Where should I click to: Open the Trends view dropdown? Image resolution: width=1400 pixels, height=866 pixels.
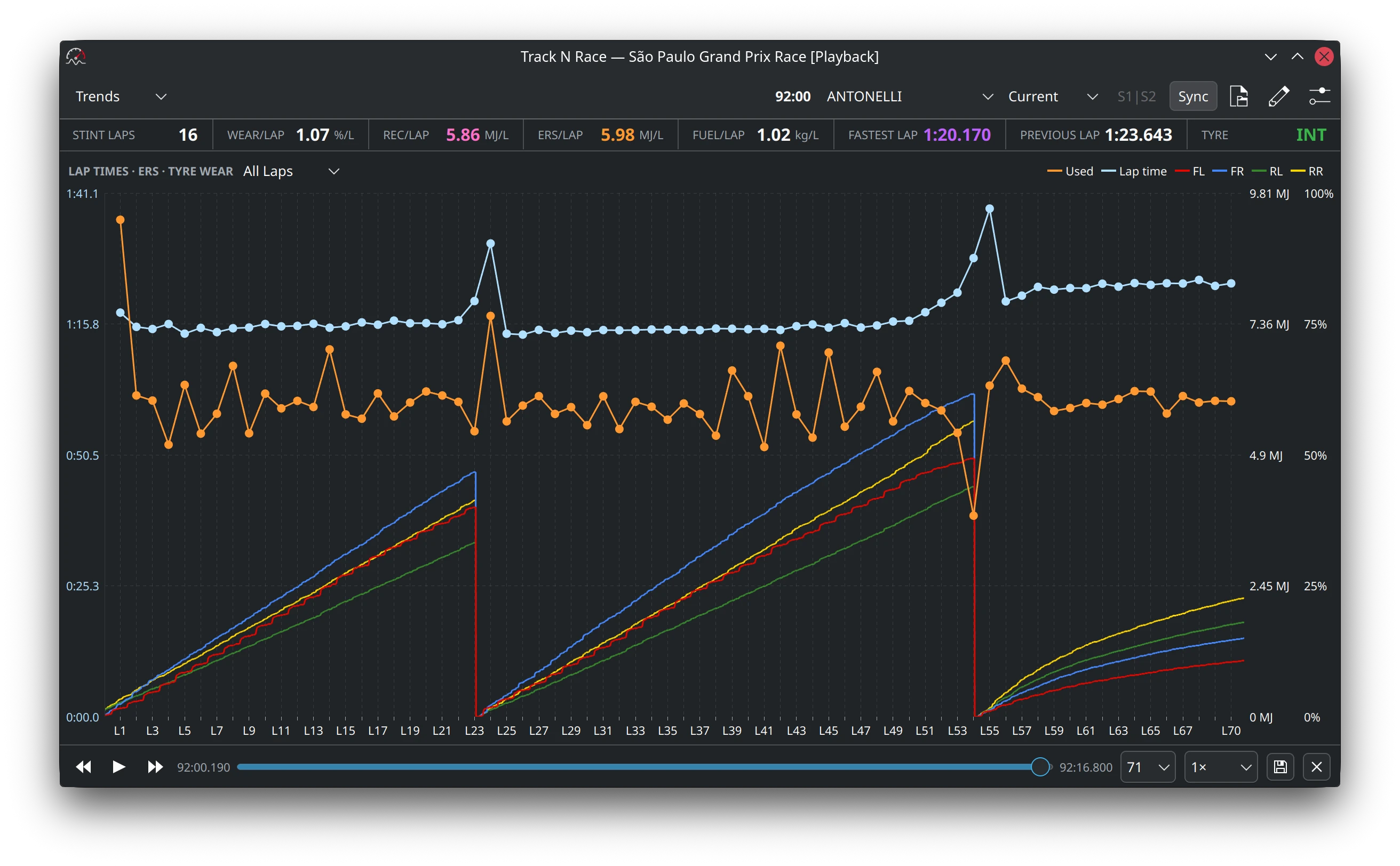point(121,96)
